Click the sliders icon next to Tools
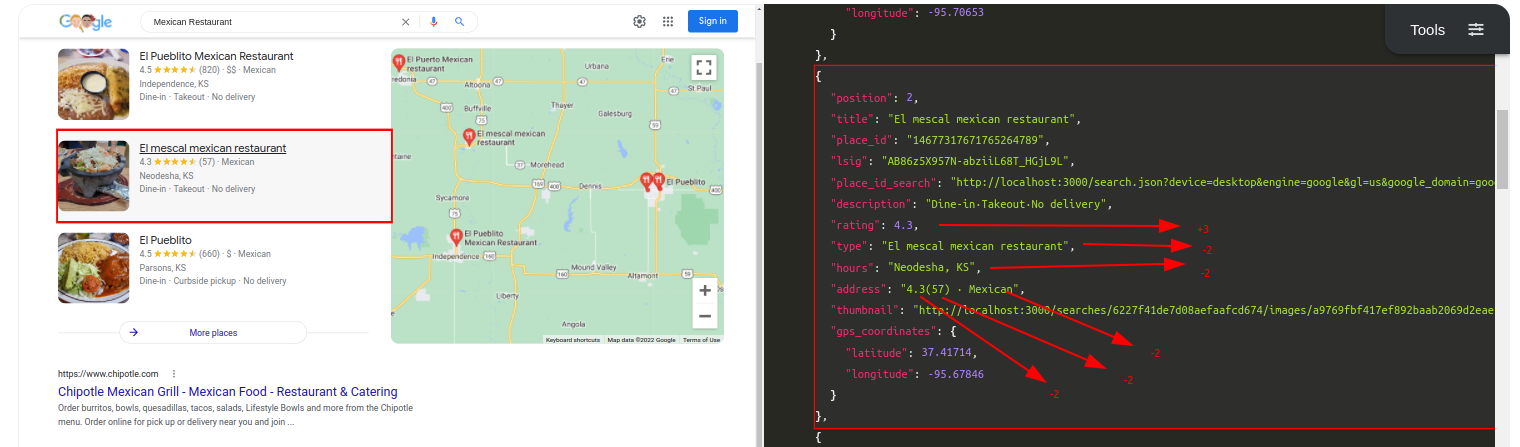 (1476, 30)
